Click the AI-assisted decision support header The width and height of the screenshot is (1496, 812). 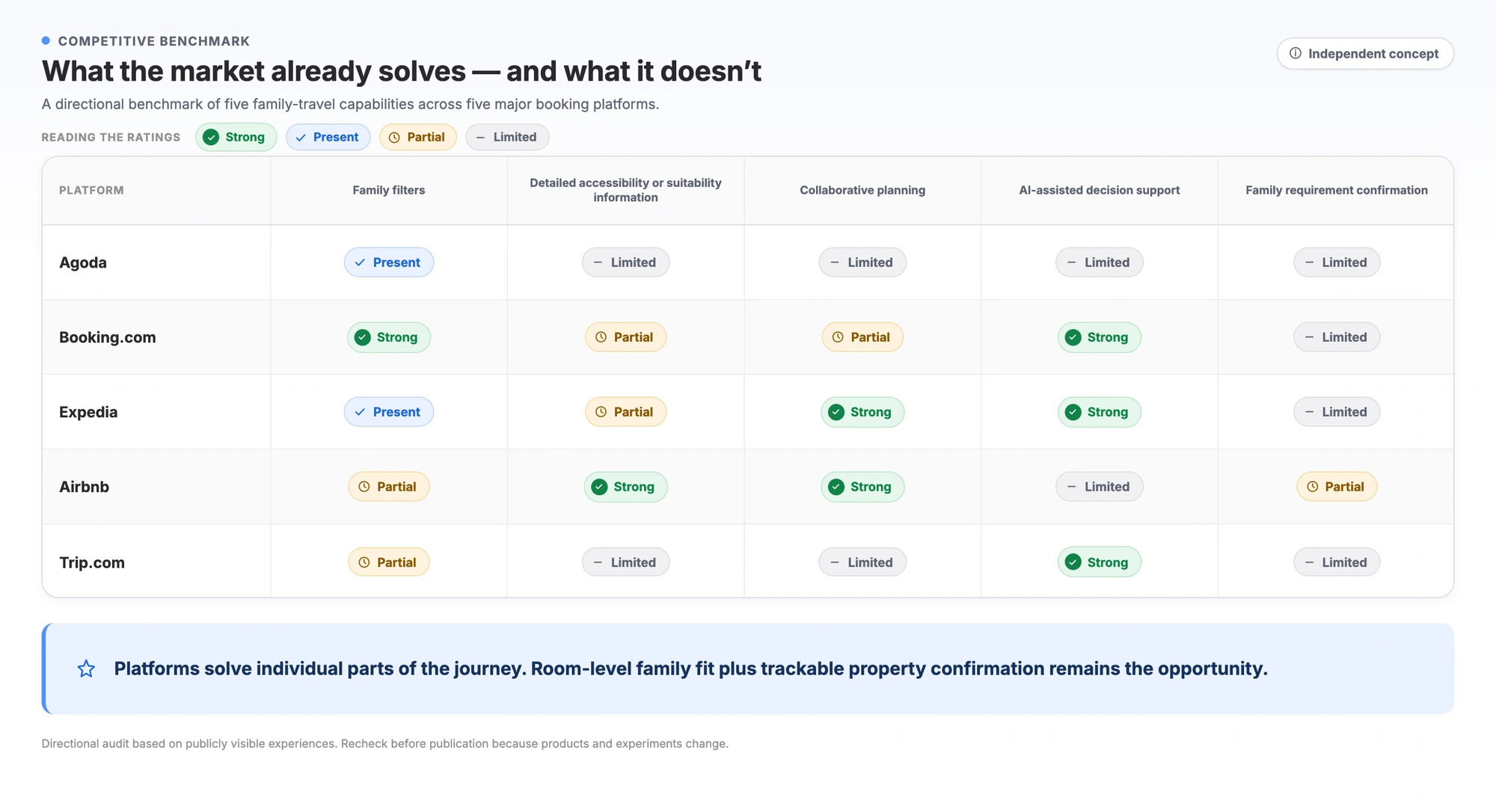[1100, 191]
